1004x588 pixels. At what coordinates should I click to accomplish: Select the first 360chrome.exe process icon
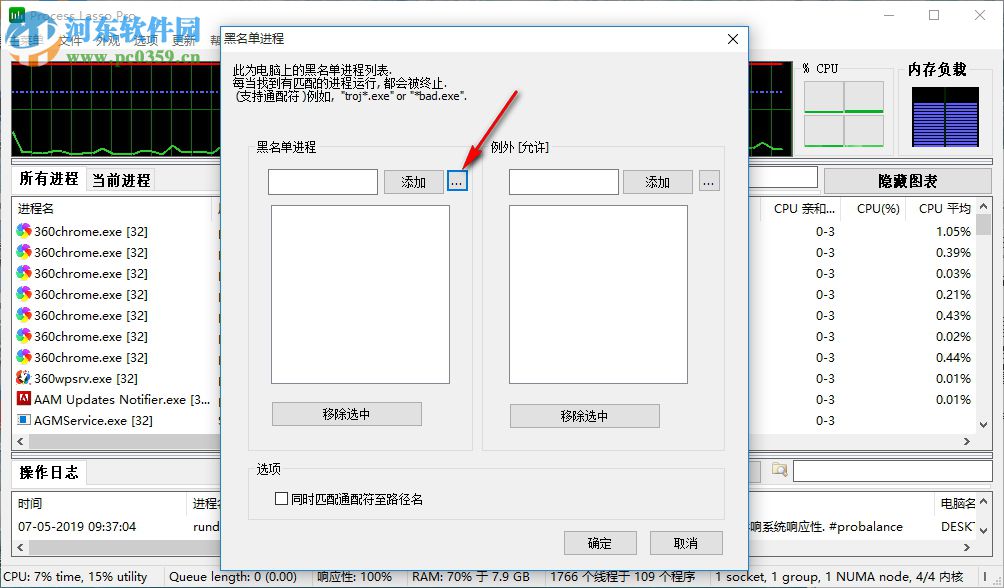(24, 231)
